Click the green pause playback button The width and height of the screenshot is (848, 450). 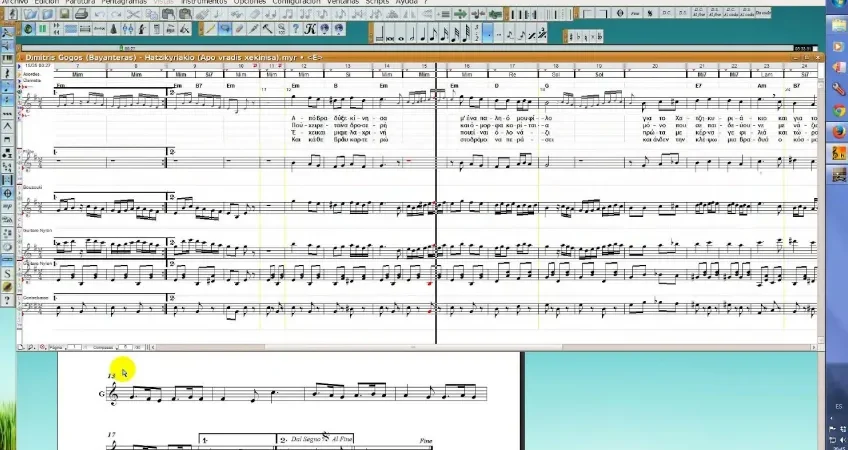point(42,29)
